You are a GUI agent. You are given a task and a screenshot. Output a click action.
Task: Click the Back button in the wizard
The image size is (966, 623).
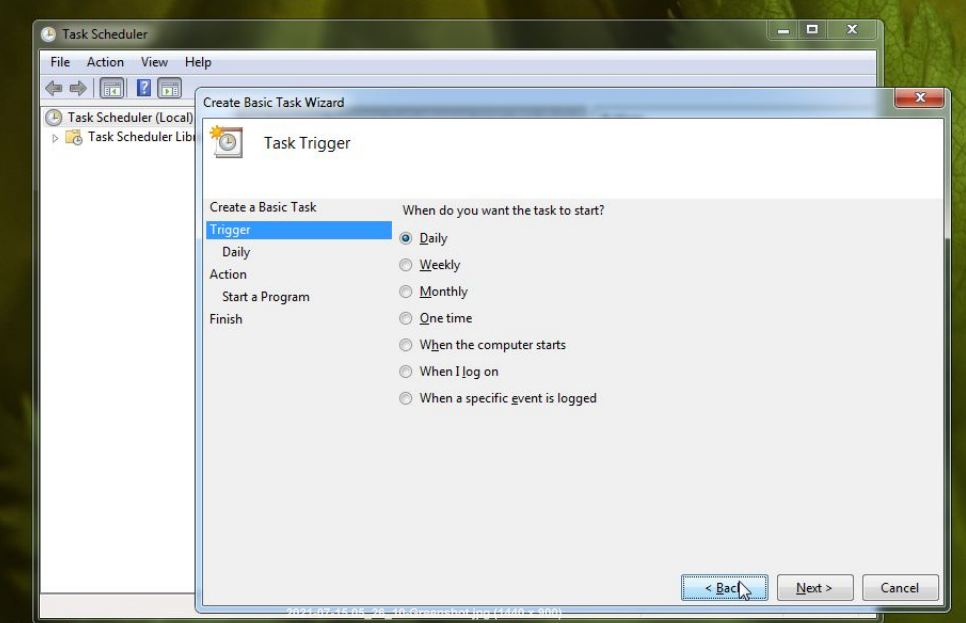click(724, 588)
